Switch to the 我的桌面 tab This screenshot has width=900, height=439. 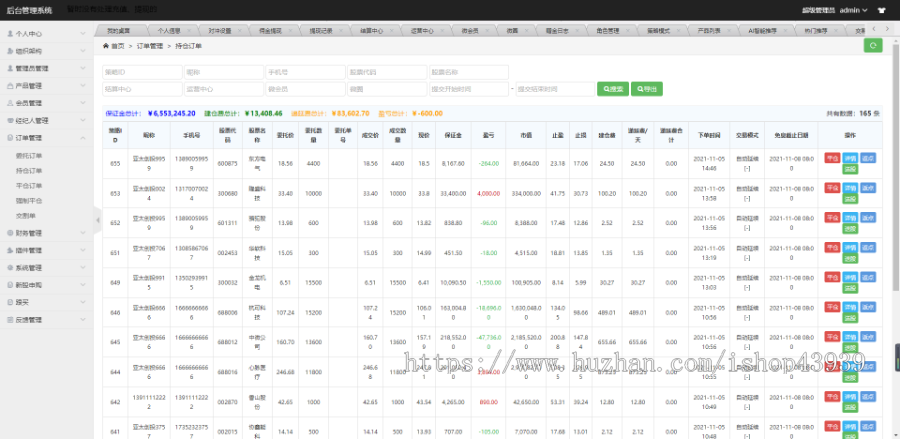(x=119, y=31)
